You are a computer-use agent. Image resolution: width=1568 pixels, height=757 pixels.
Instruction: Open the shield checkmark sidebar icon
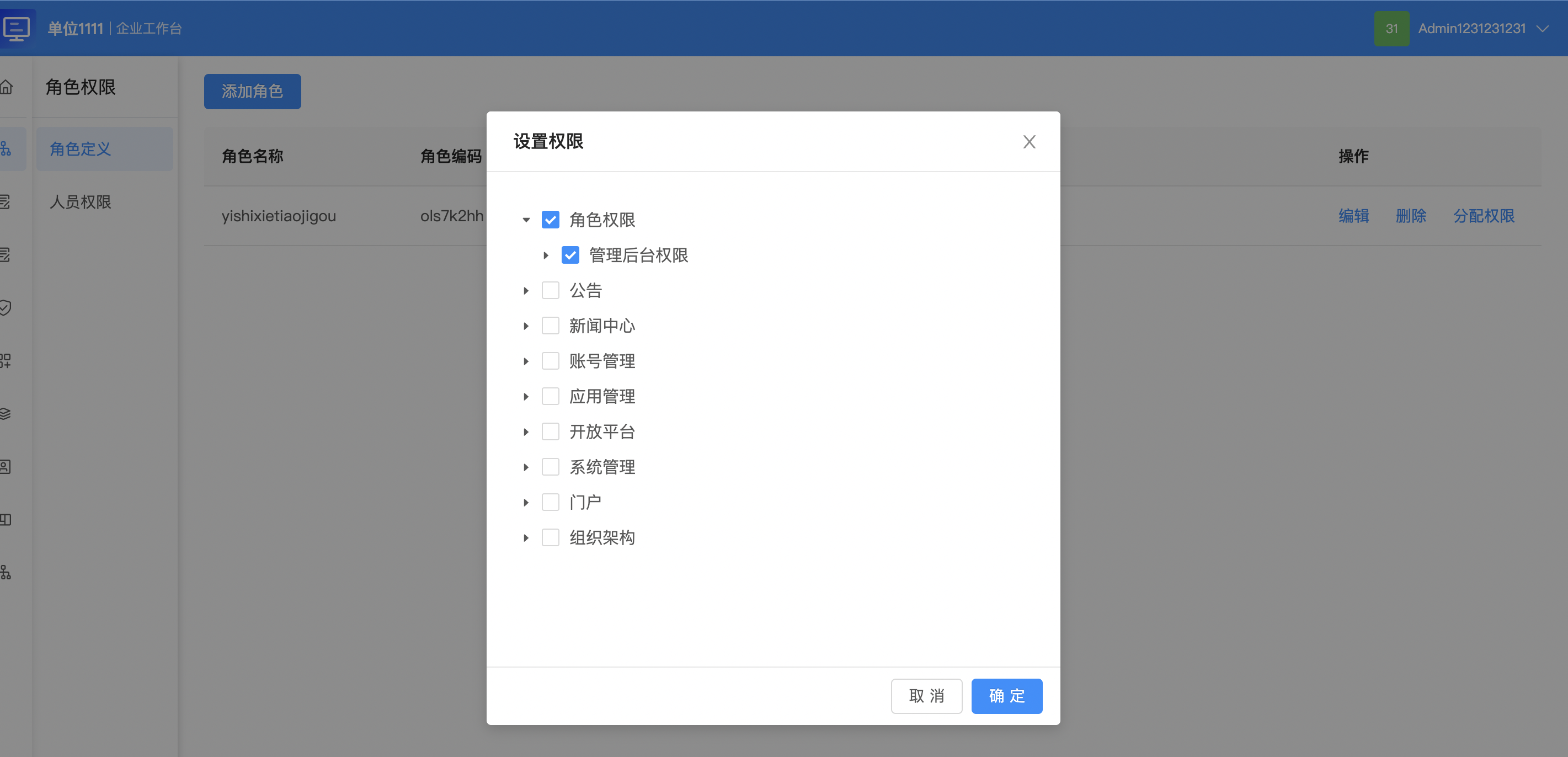[x=6, y=307]
